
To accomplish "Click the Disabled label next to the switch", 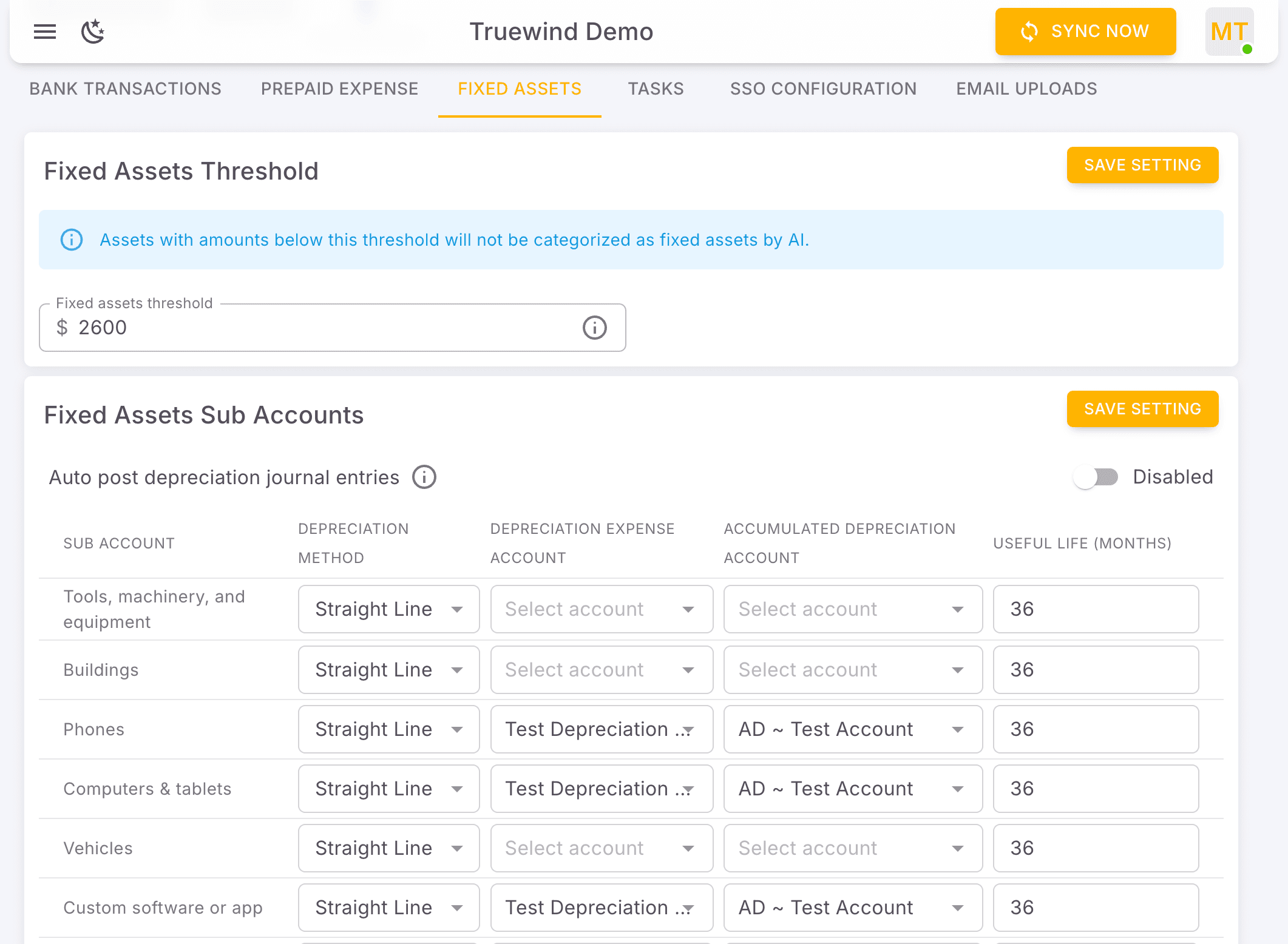I will (x=1173, y=477).
